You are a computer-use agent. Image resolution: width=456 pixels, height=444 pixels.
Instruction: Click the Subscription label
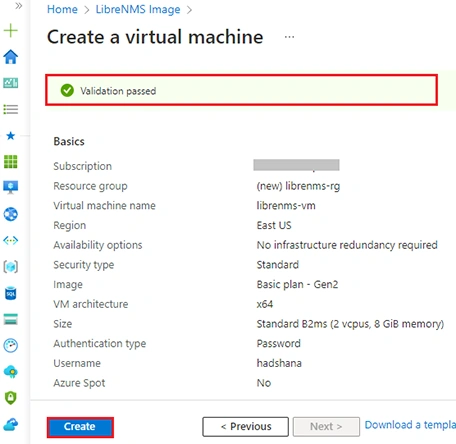[x=83, y=166]
